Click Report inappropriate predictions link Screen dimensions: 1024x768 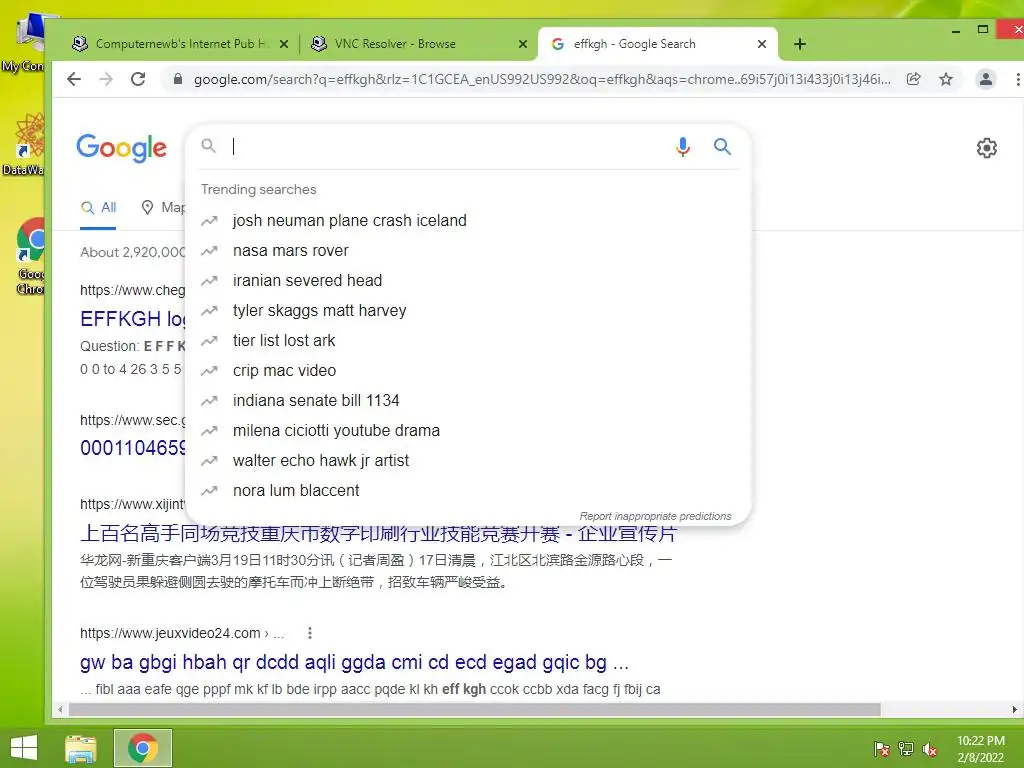pos(655,516)
